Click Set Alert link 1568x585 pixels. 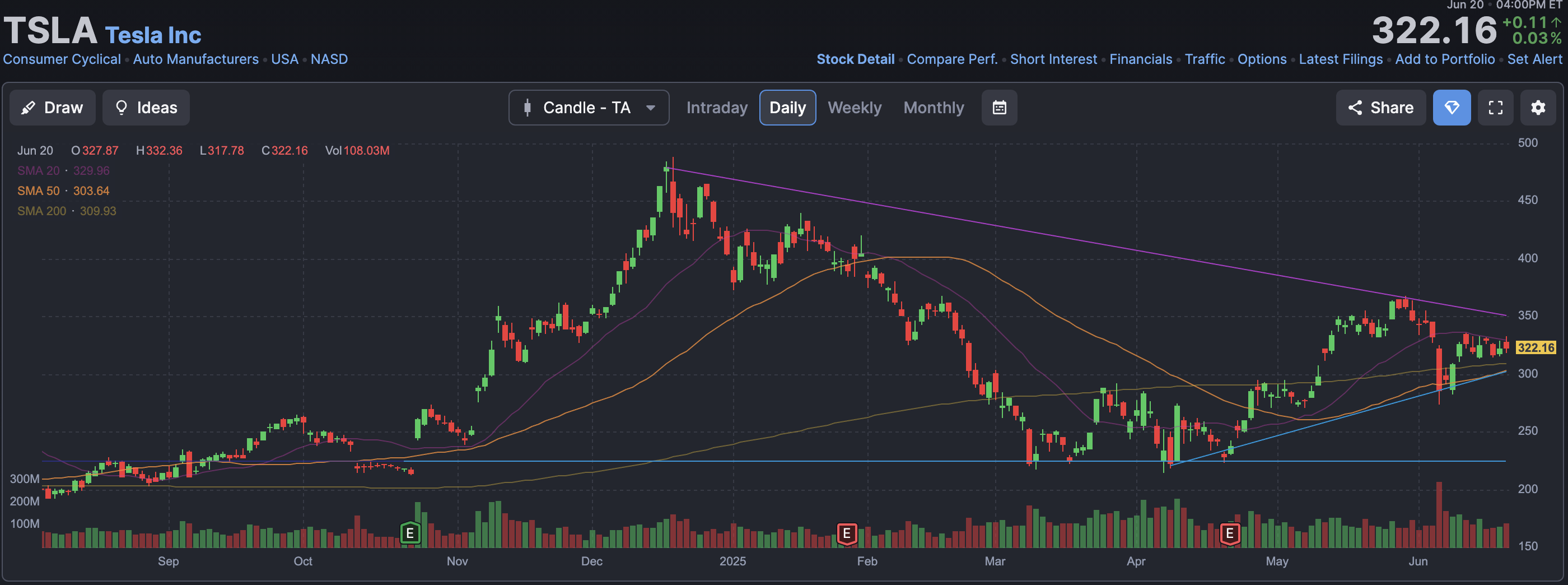pyautogui.click(x=1534, y=59)
